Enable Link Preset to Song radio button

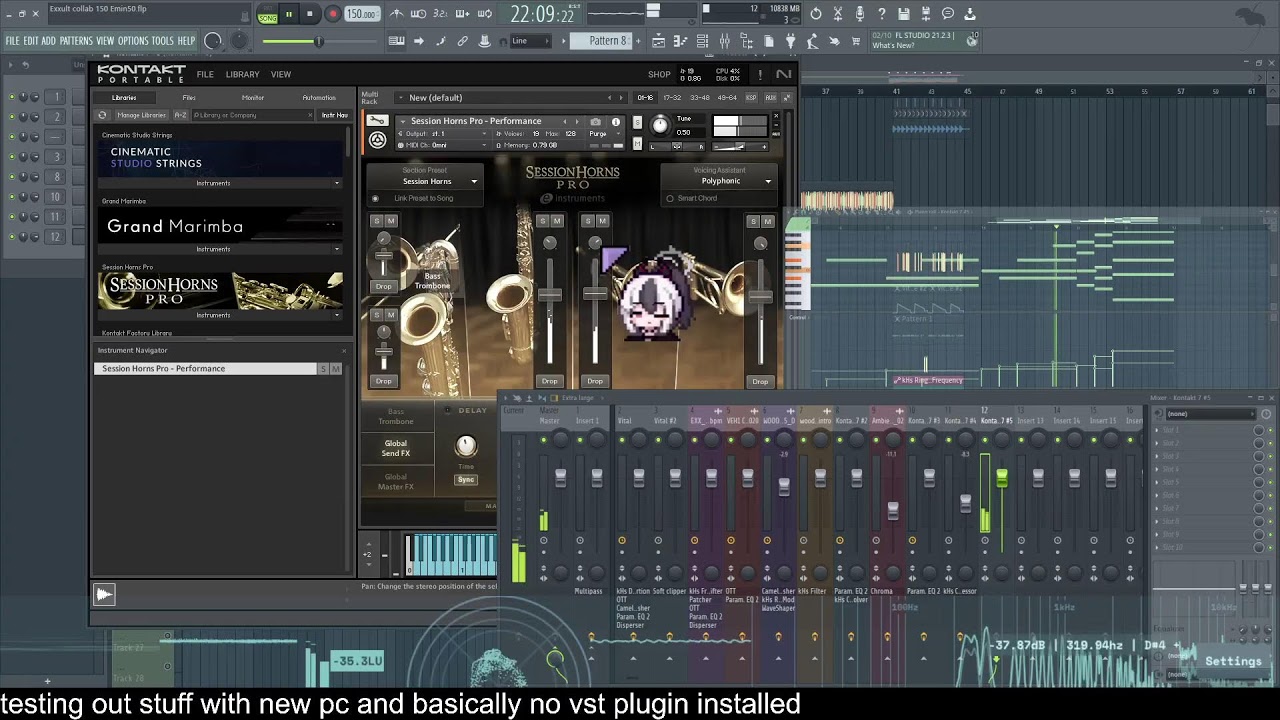(x=376, y=198)
